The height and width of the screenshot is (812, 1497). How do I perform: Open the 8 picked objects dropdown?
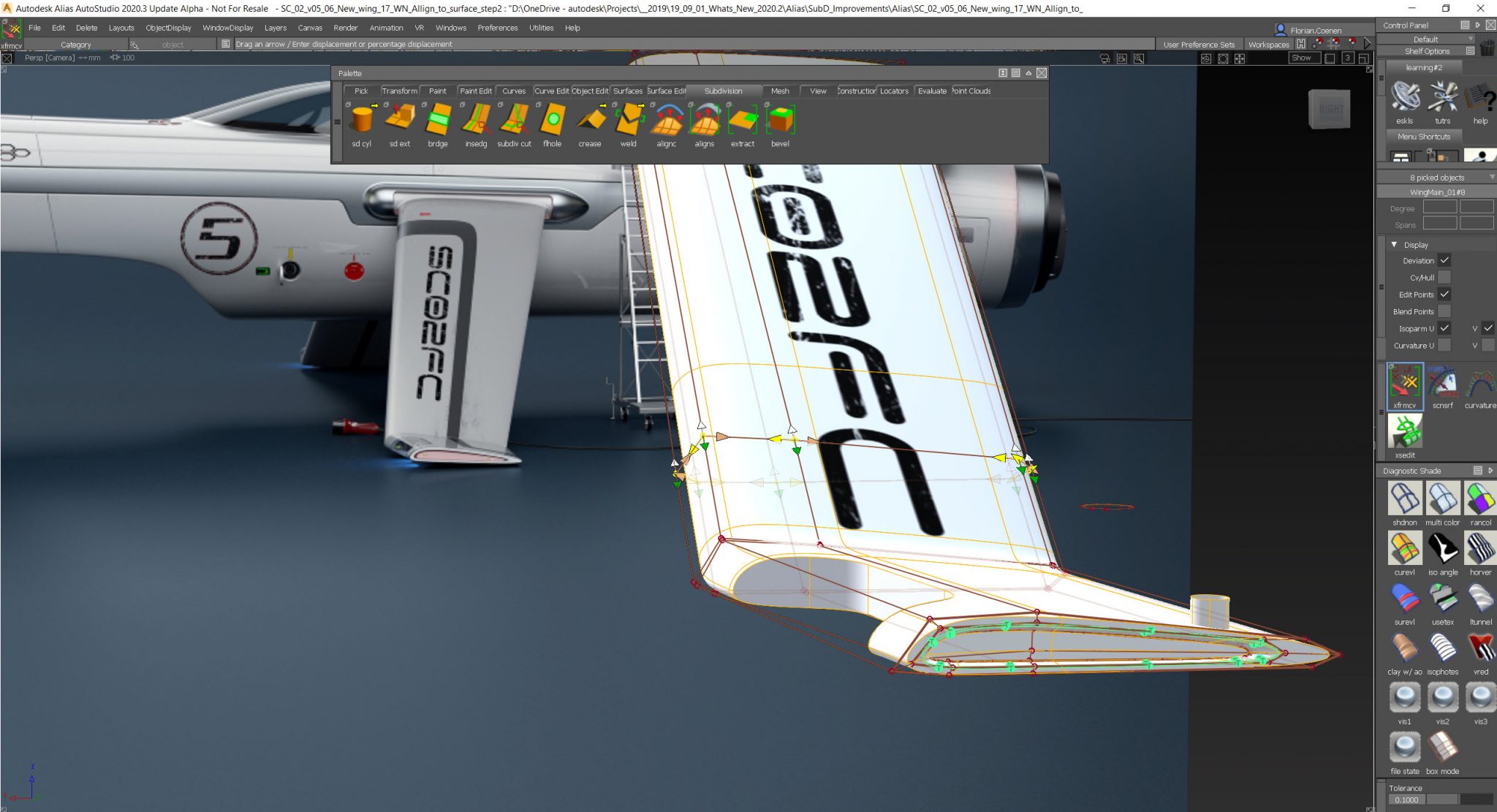coord(1492,177)
